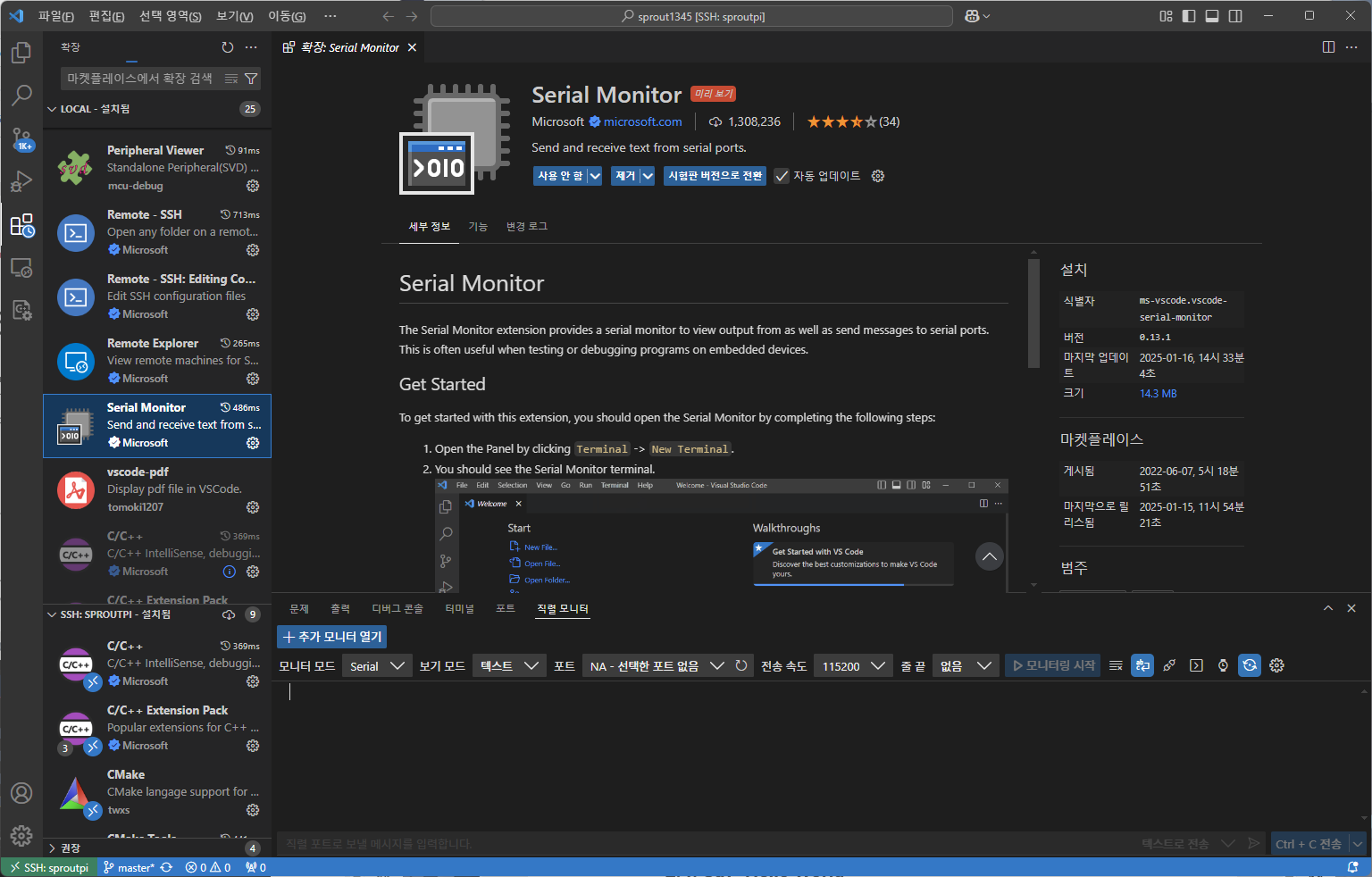Open the microsoft.com publisher link
The width and height of the screenshot is (1372, 877).
[x=642, y=121]
